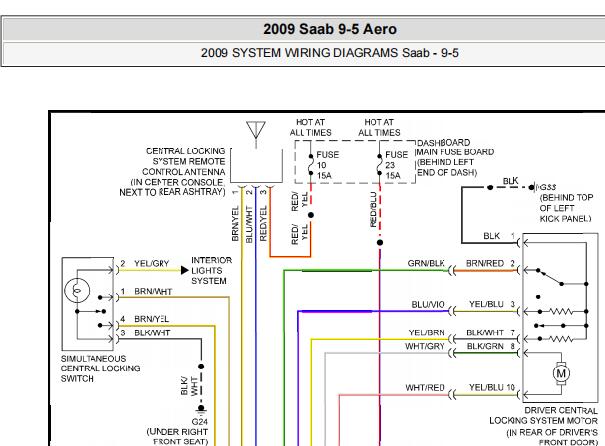Click the 'WHT/GRY' wire label
Screen dimensions: 605x446
425,346
